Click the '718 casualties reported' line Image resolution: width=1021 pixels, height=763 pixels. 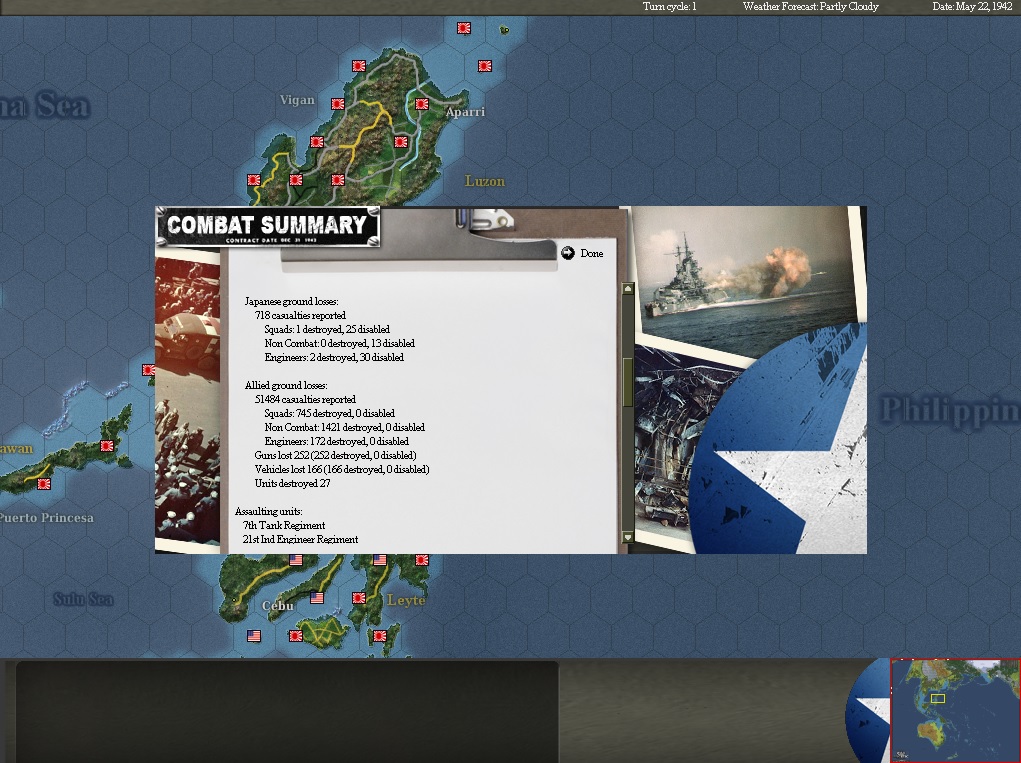[x=300, y=315]
